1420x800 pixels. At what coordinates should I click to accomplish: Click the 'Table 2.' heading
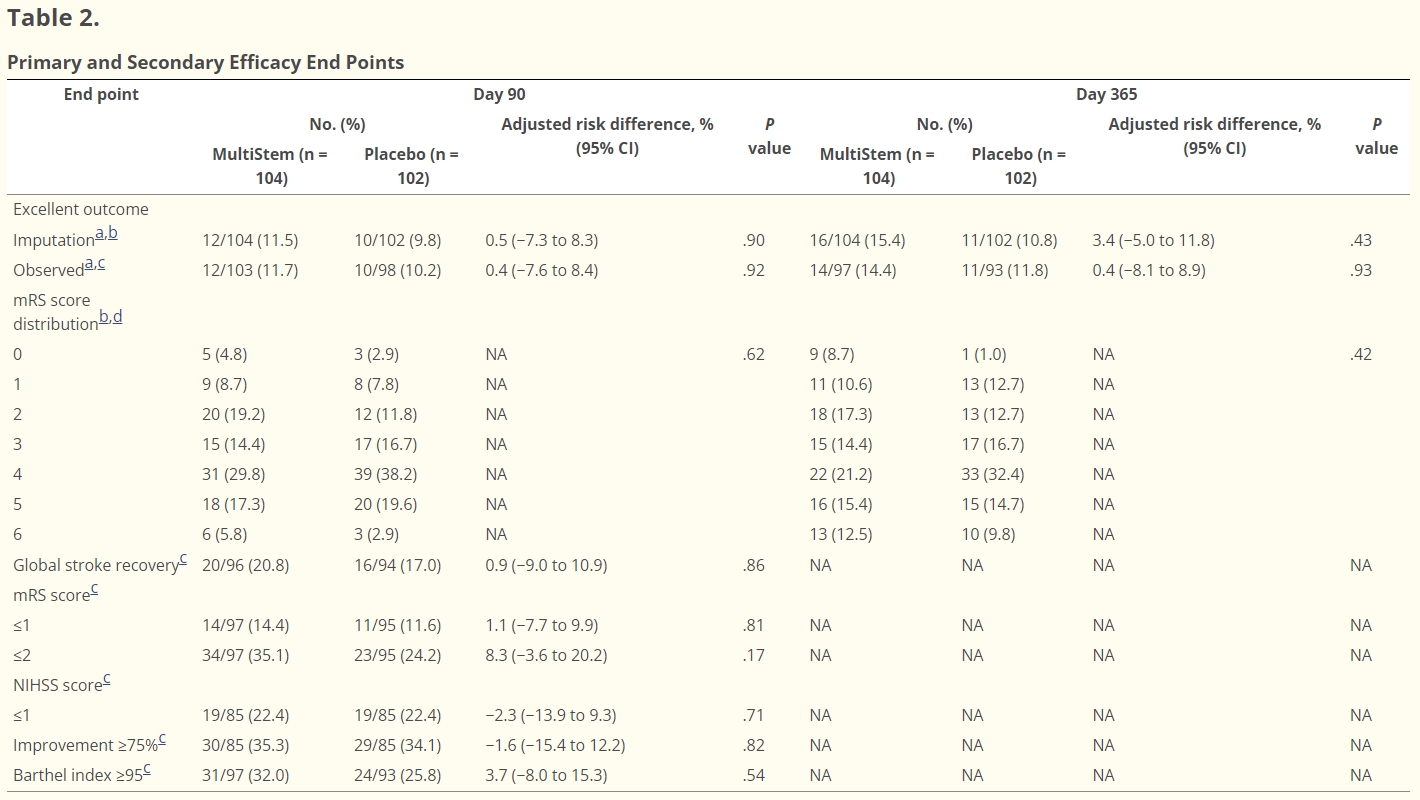point(53,18)
